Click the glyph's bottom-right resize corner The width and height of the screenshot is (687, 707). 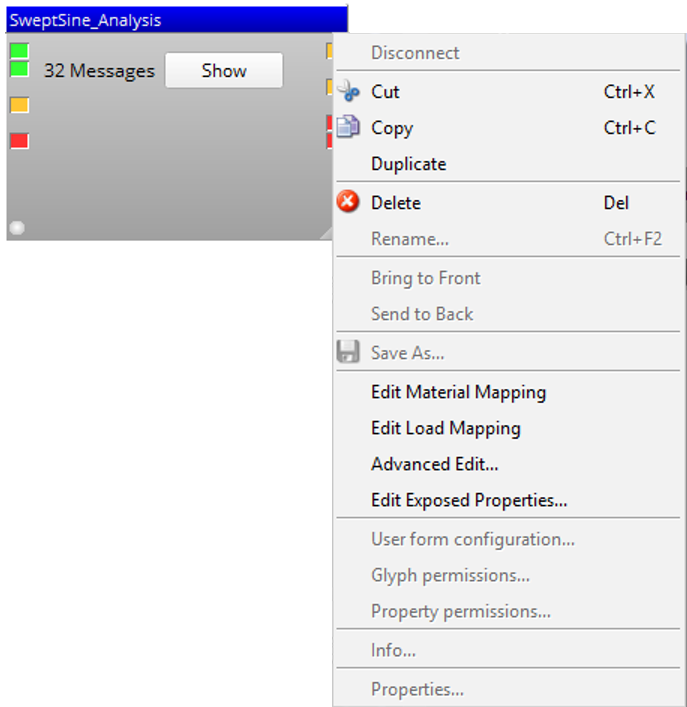[x=325, y=233]
